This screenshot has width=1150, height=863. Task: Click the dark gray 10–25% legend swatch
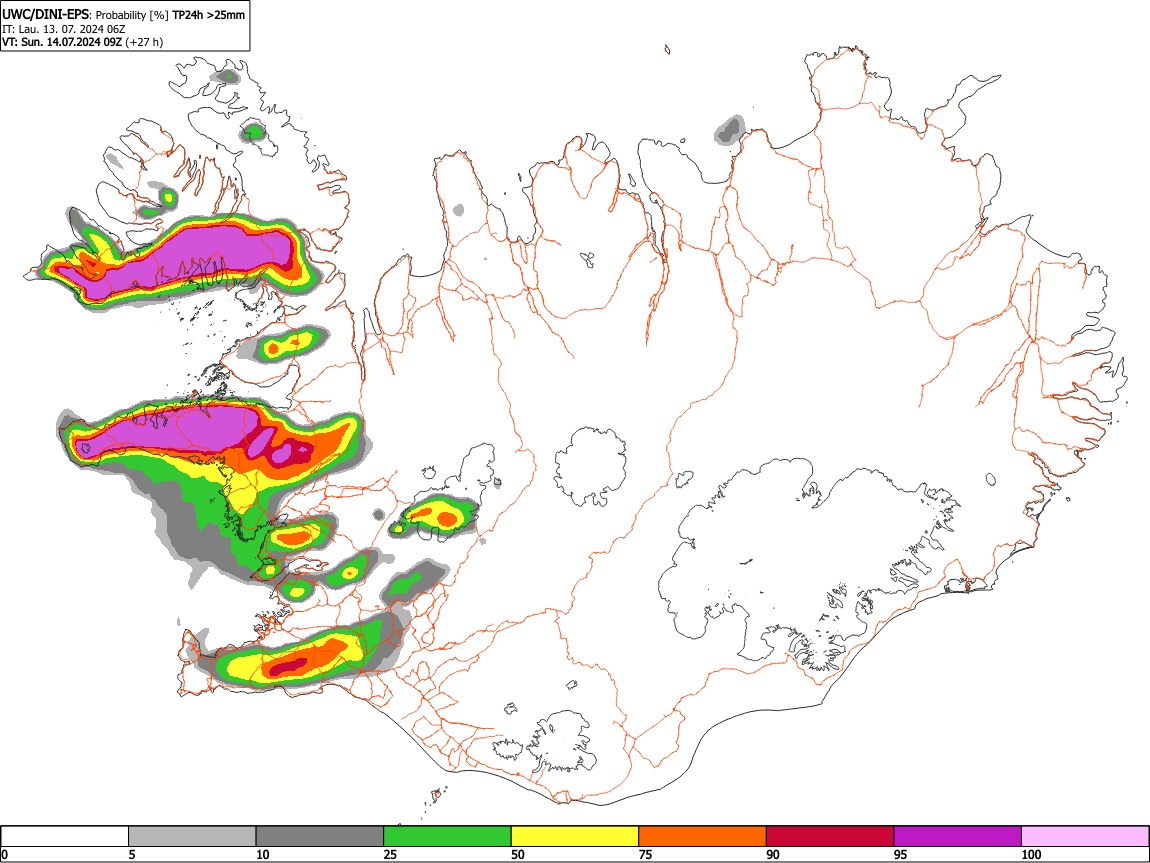coord(320,836)
